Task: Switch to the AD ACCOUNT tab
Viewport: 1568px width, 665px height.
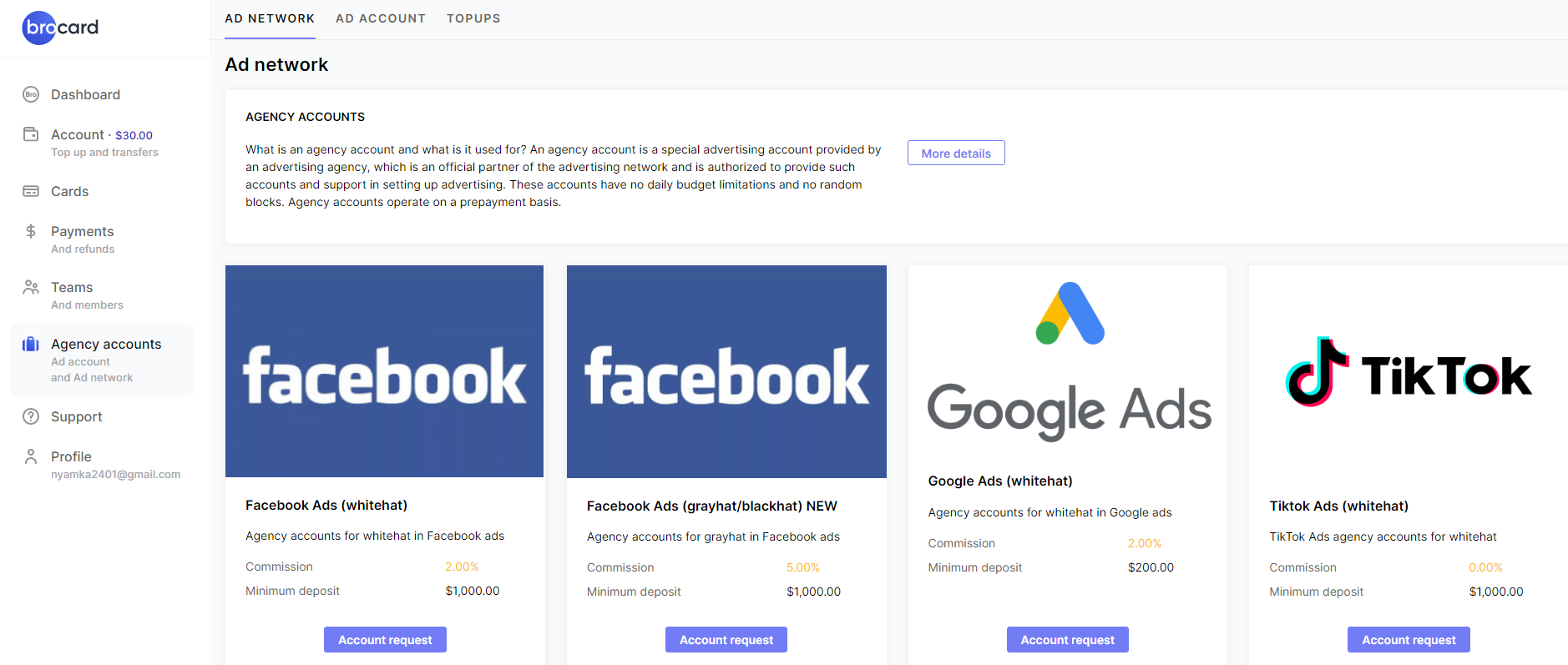Action: (381, 18)
